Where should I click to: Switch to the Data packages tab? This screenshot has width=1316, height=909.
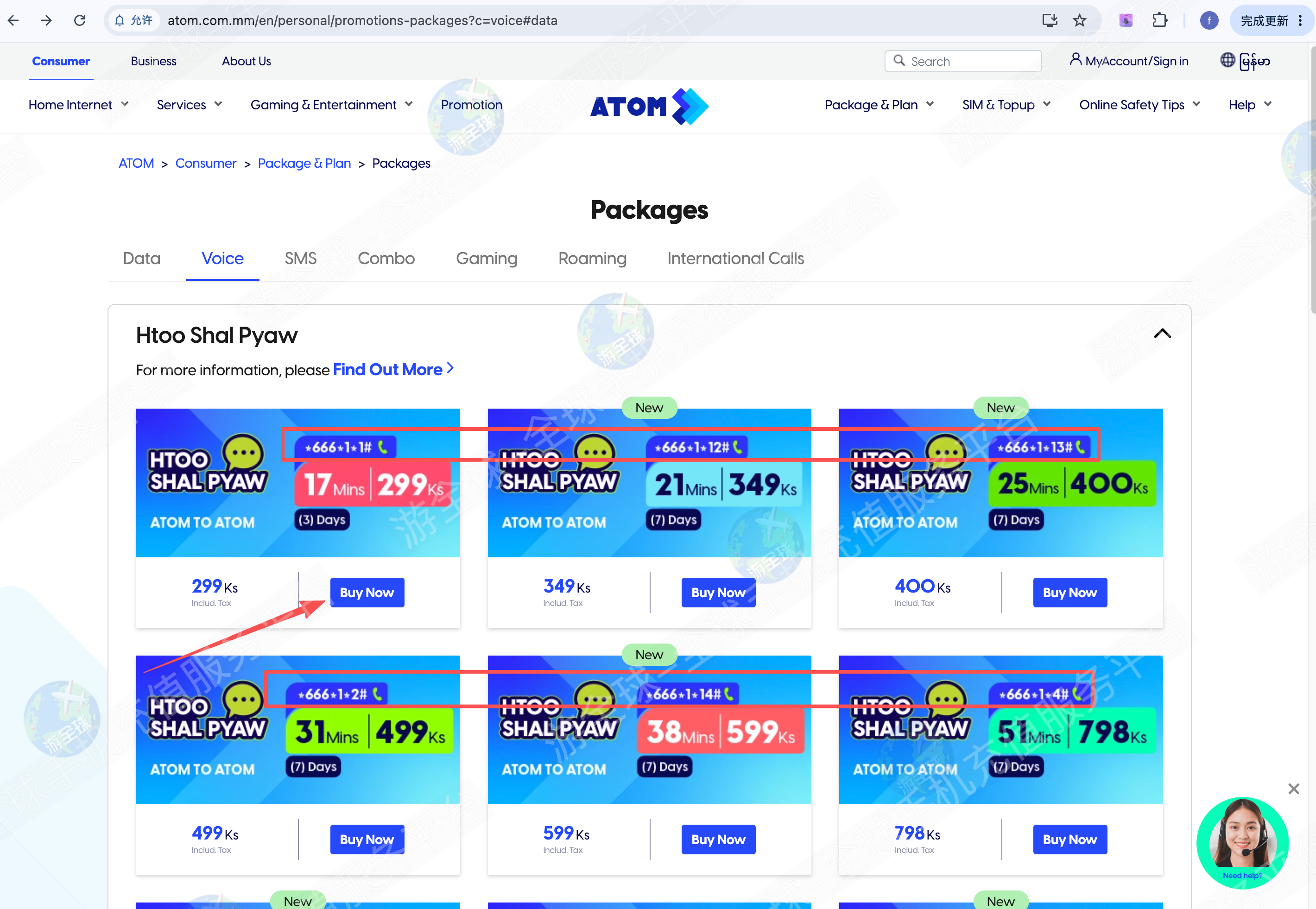coord(142,259)
